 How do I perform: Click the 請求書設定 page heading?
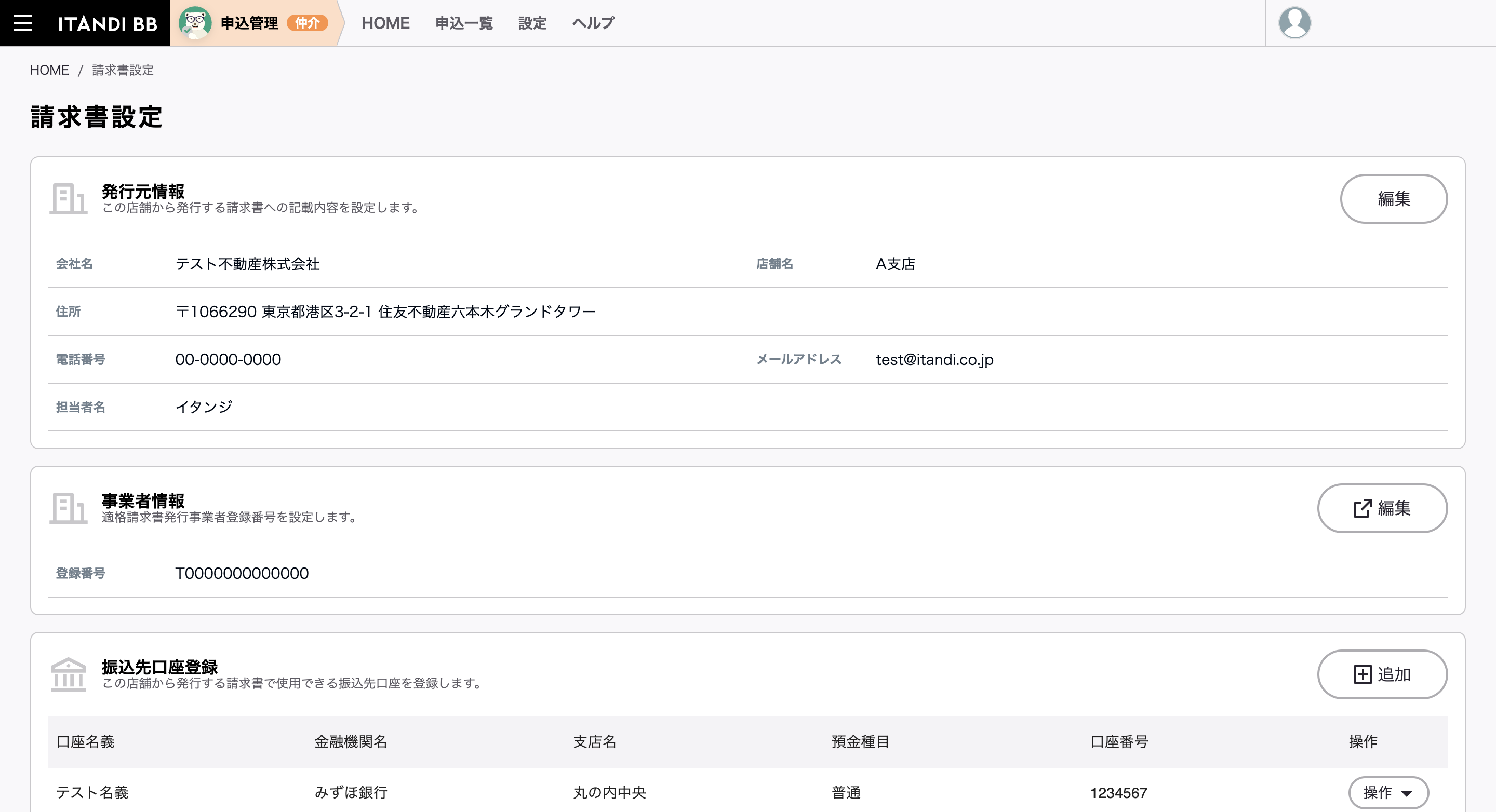click(96, 117)
